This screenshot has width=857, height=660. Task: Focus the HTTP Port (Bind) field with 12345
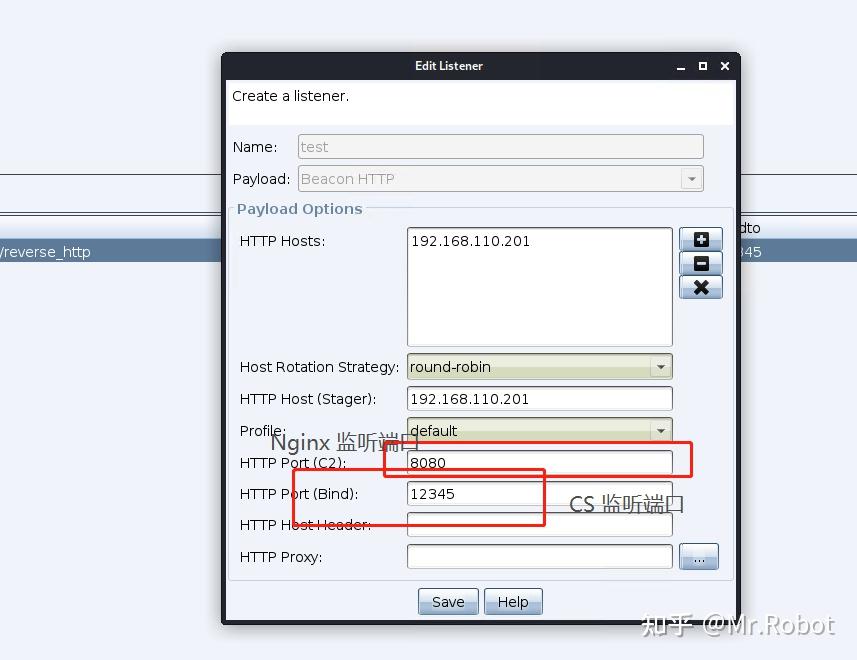(539, 494)
